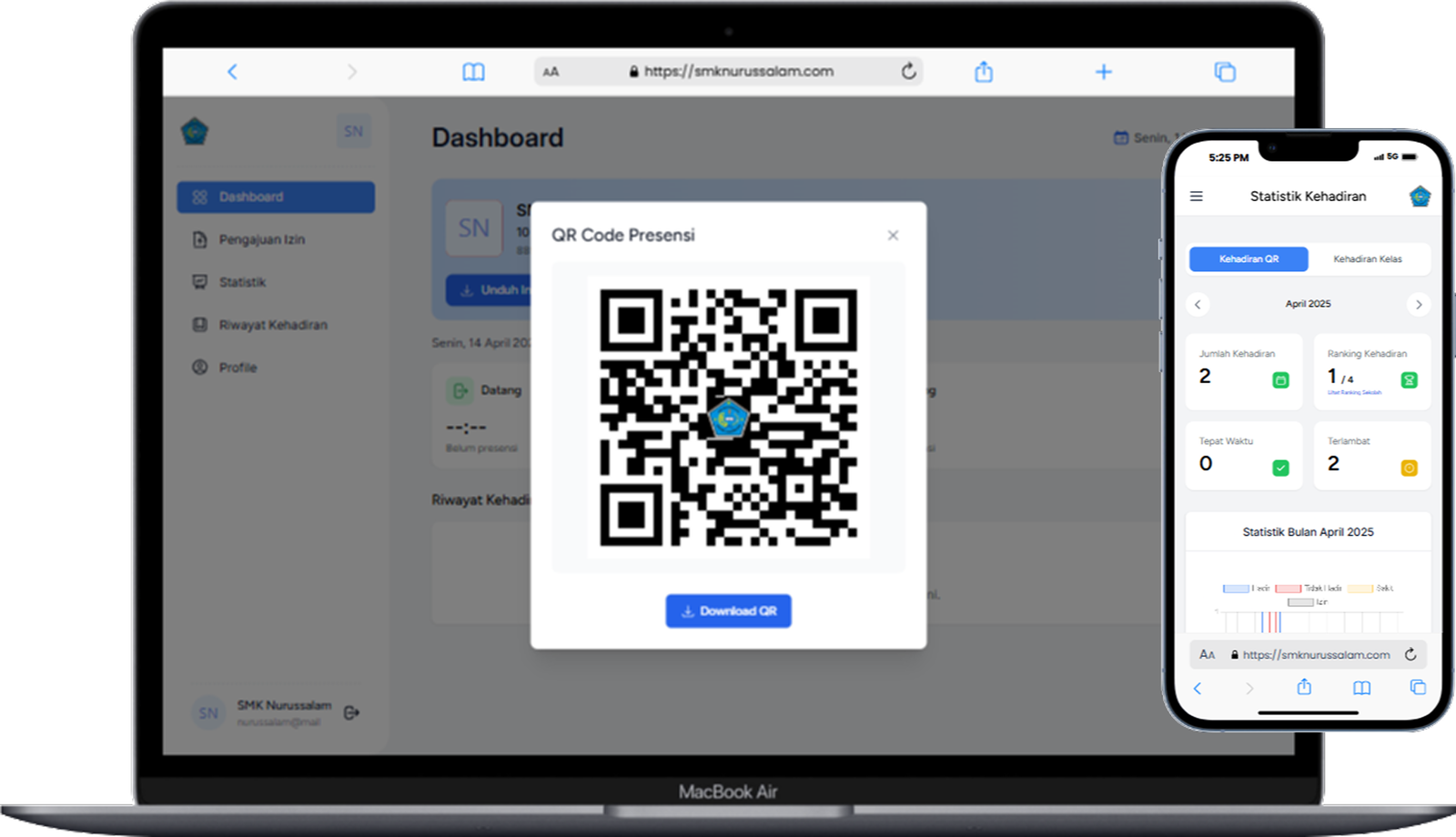Screen dimensions: 1456x837
Task: Click the QR code image
Action: pos(728,417)
